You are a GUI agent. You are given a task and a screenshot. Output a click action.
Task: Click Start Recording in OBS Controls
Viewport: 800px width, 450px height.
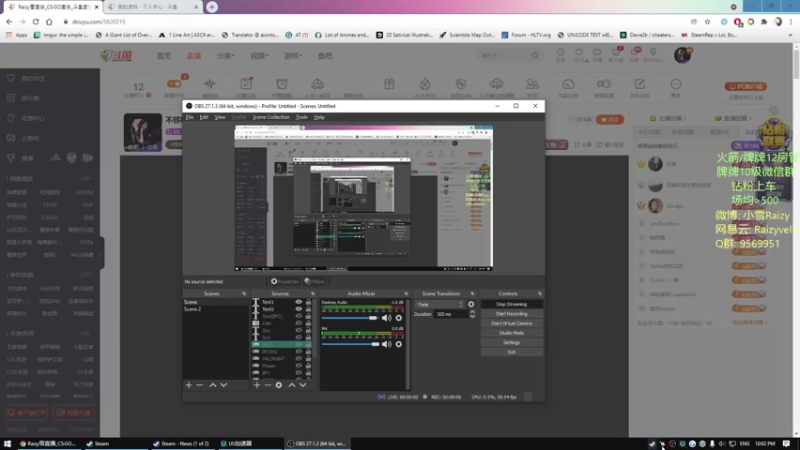pos(511,314)
